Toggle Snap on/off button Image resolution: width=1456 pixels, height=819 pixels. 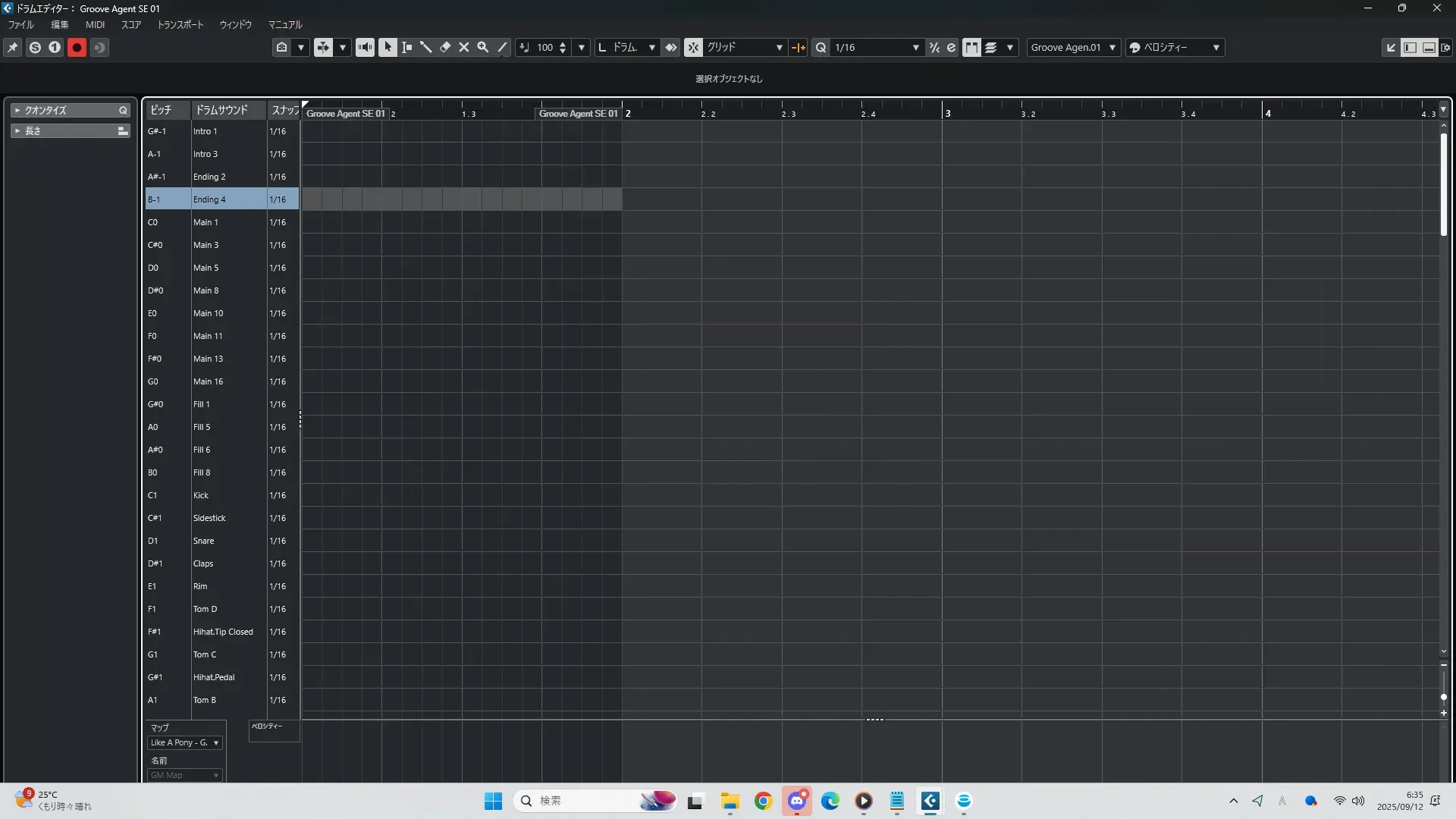(693, 47)
